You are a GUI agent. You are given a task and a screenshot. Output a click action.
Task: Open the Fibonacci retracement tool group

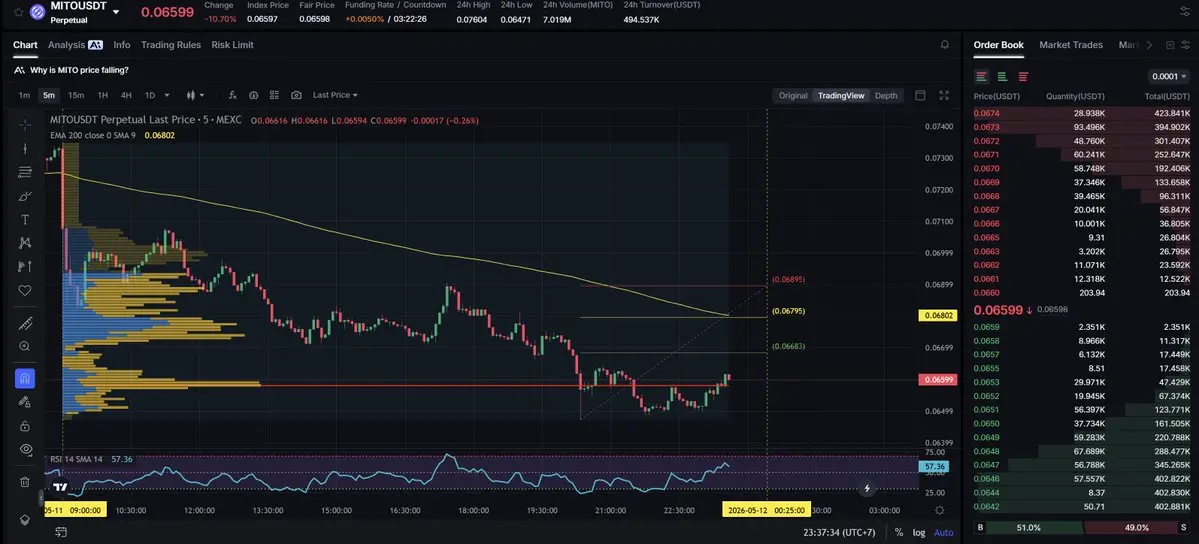tap(24, 172)
